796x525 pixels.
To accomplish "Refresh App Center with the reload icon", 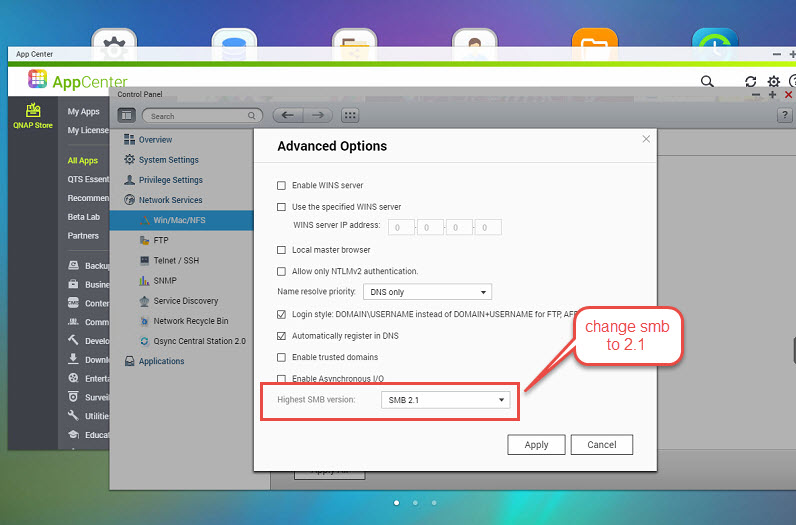I will click(x=750, y=81).
